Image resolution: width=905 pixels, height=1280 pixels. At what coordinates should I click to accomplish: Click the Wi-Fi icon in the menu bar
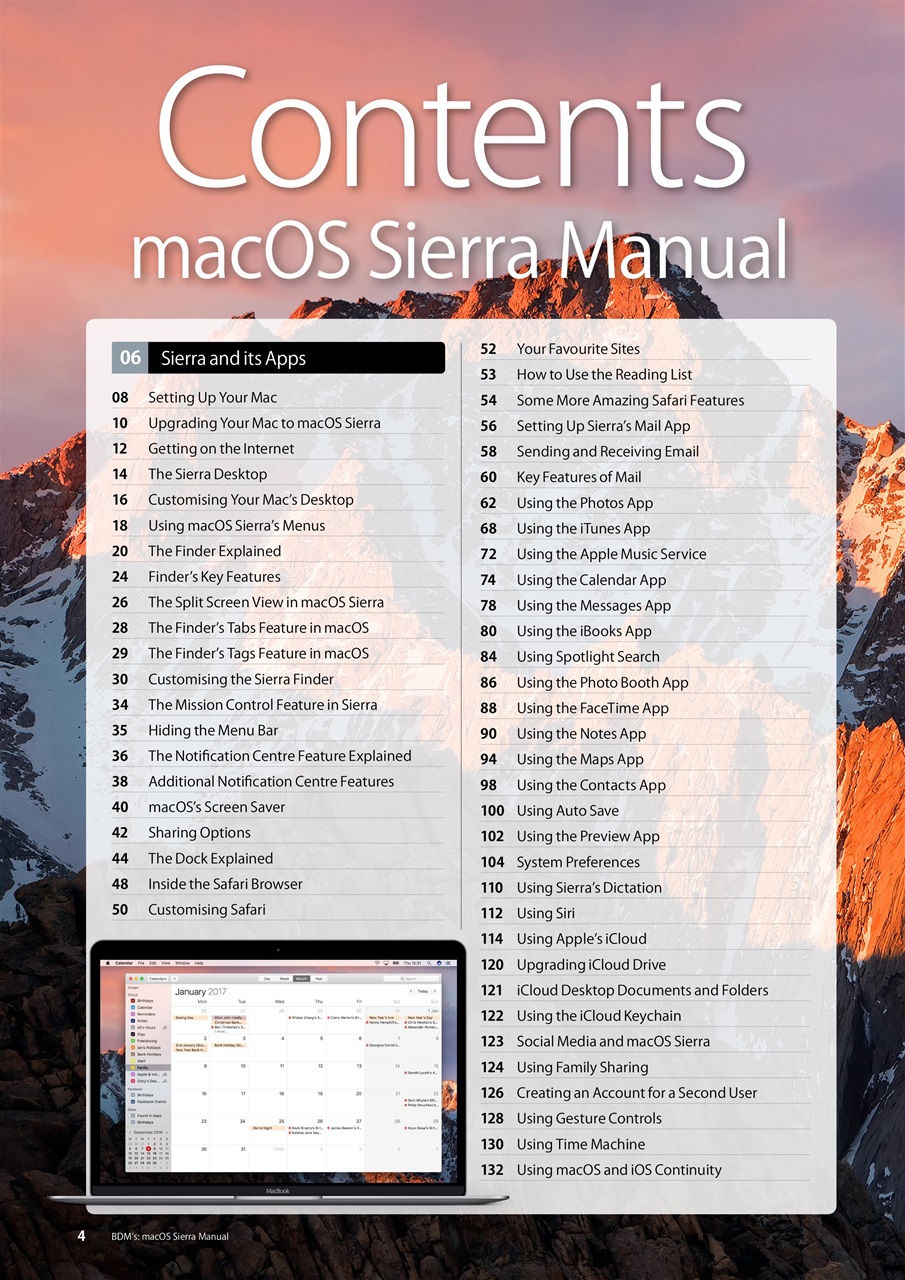pos(378,962)
